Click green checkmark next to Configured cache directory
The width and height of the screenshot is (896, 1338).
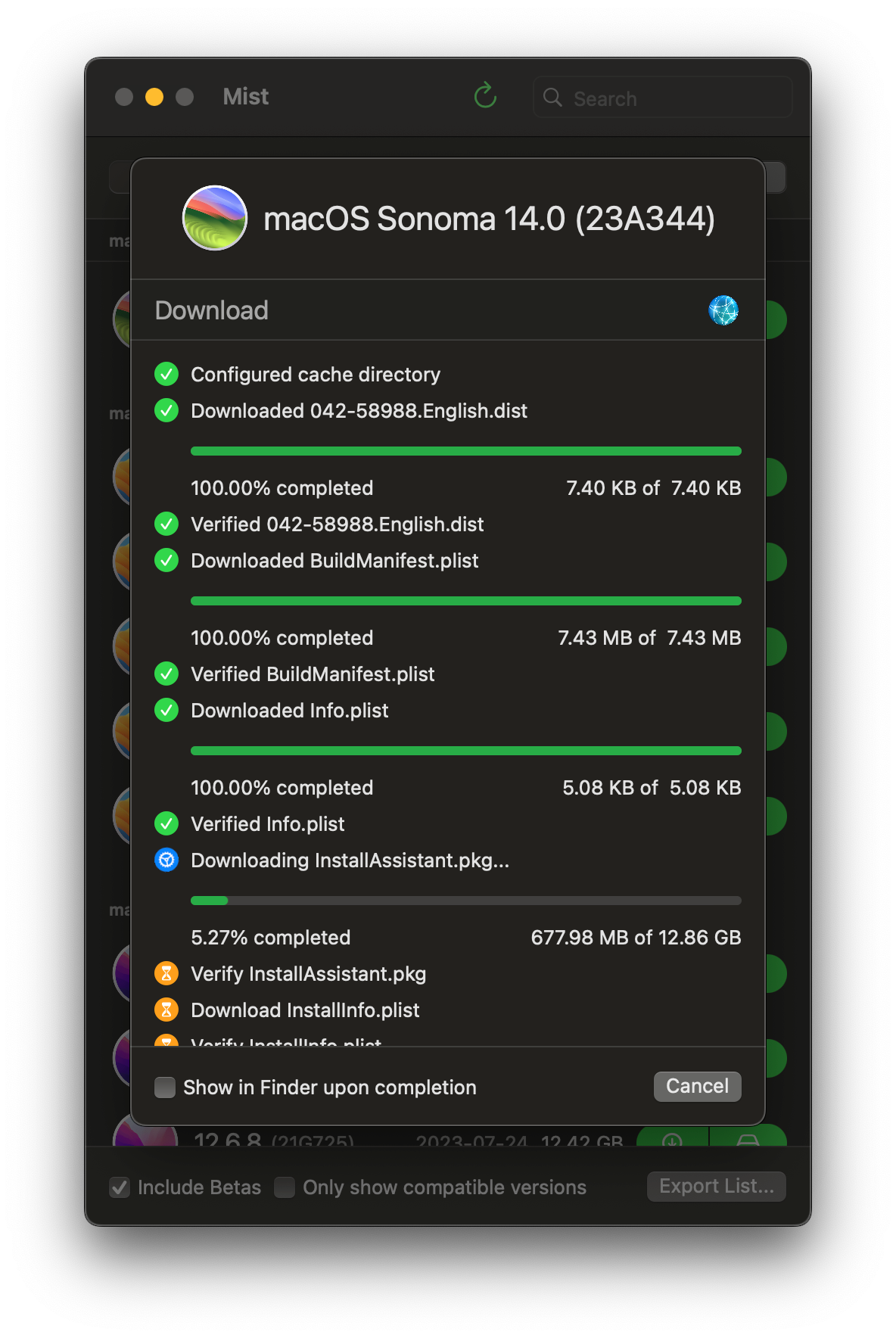166,374
